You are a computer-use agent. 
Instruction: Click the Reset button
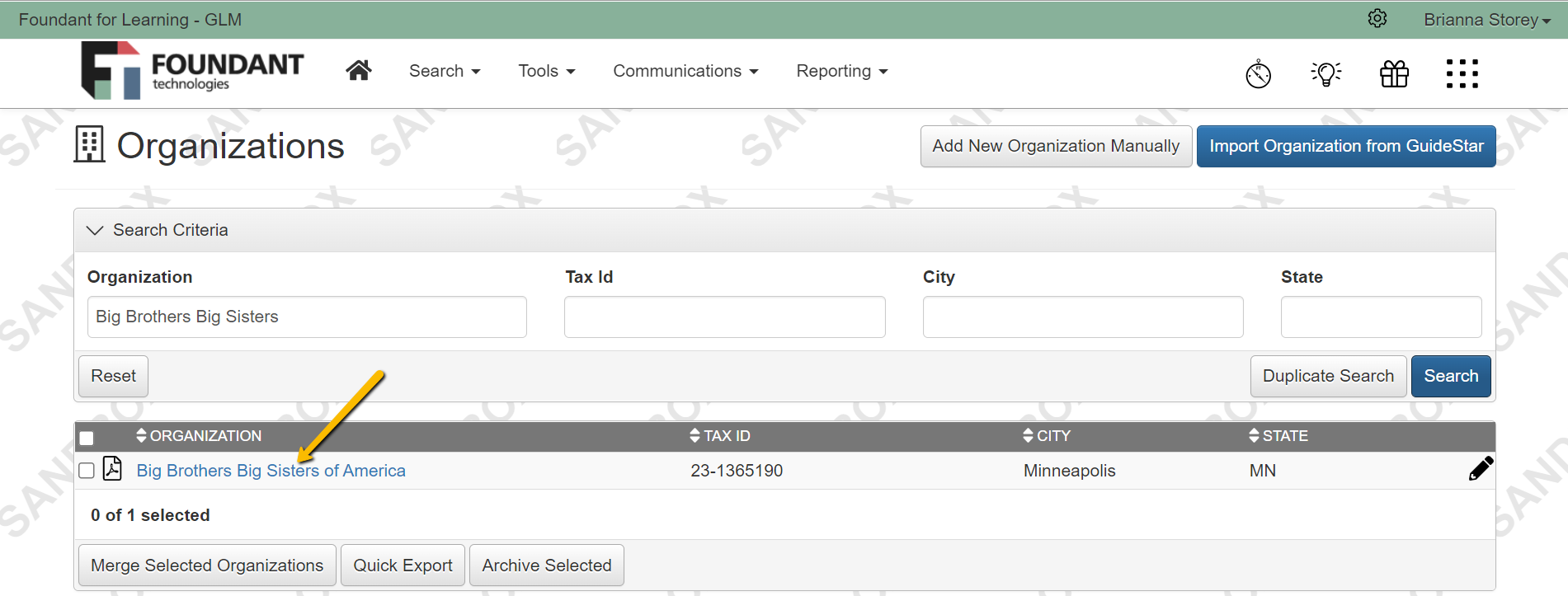pyautogui.click(x=113, y=376)
